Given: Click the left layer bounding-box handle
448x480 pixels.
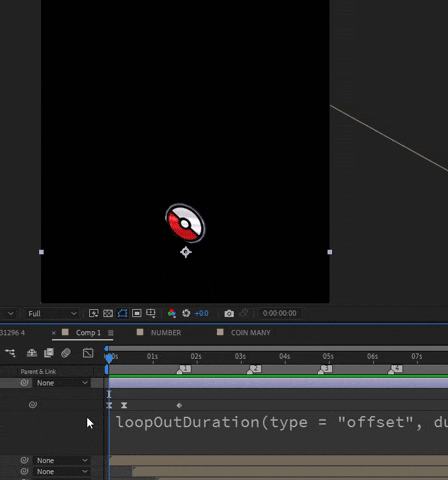Looking at the screenshot, I should click(x=41, y=252).
